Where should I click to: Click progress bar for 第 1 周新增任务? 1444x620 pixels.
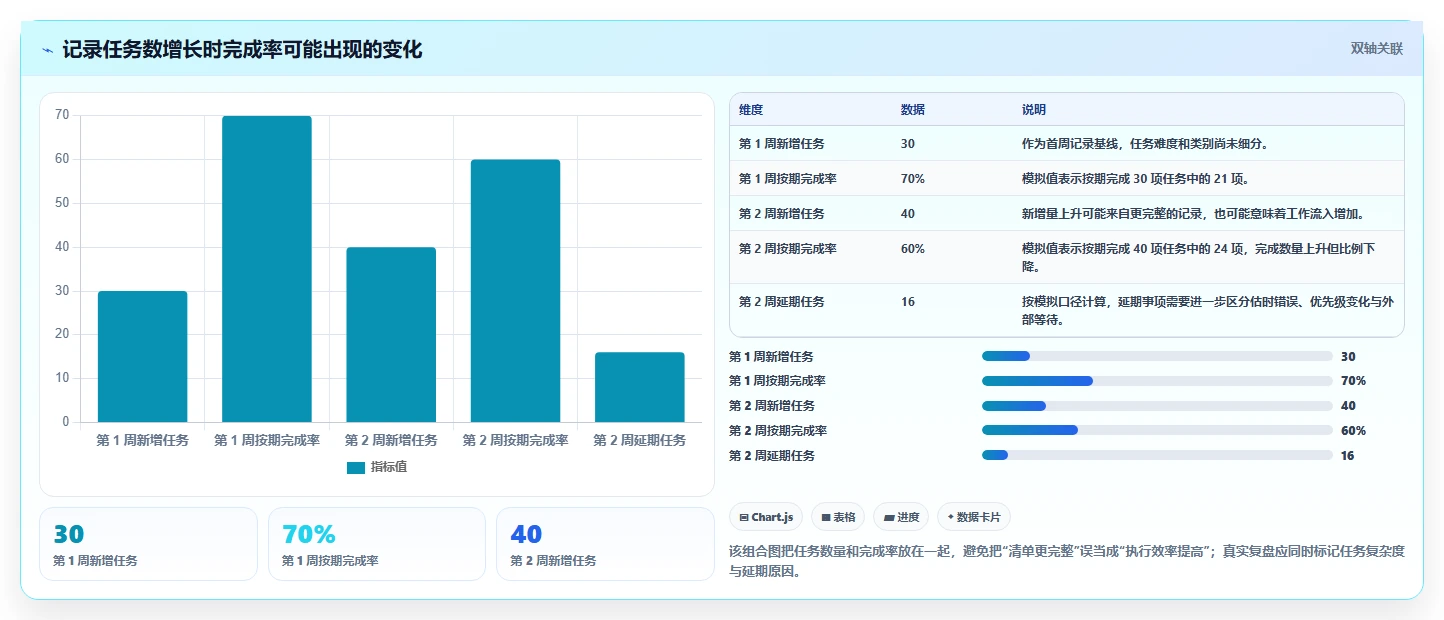click(x=1157, y=356)
